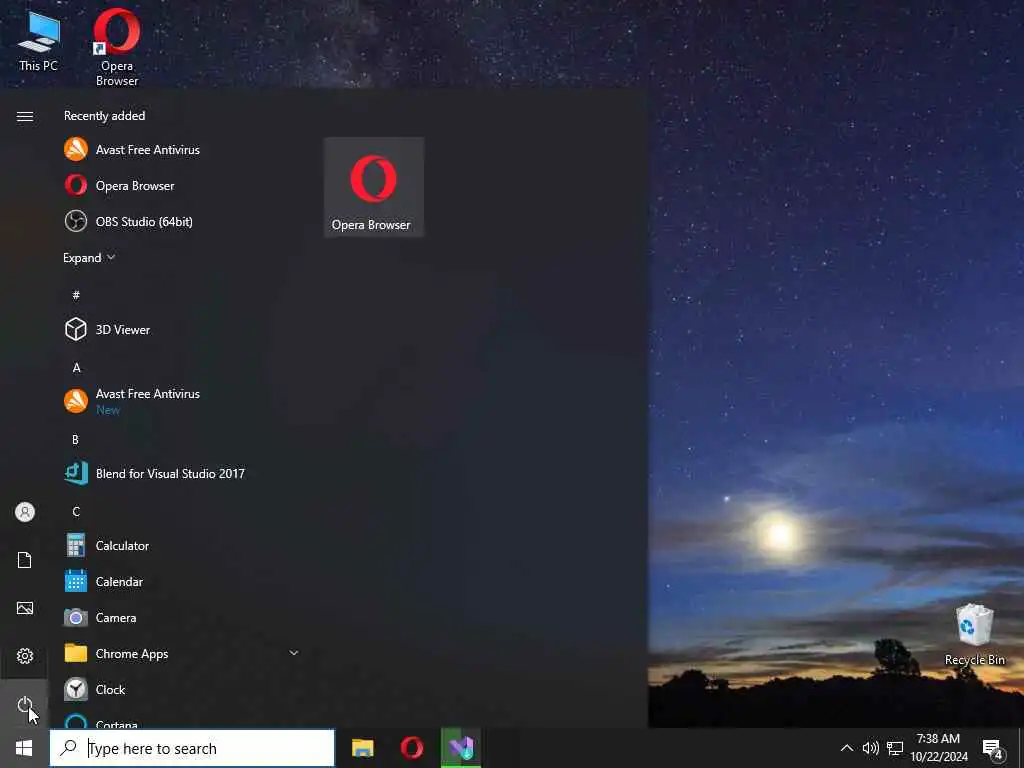This screenshot has width=1024, height=768.
Task: Open Documents from Start sidebar
Action: coord(25,560)
